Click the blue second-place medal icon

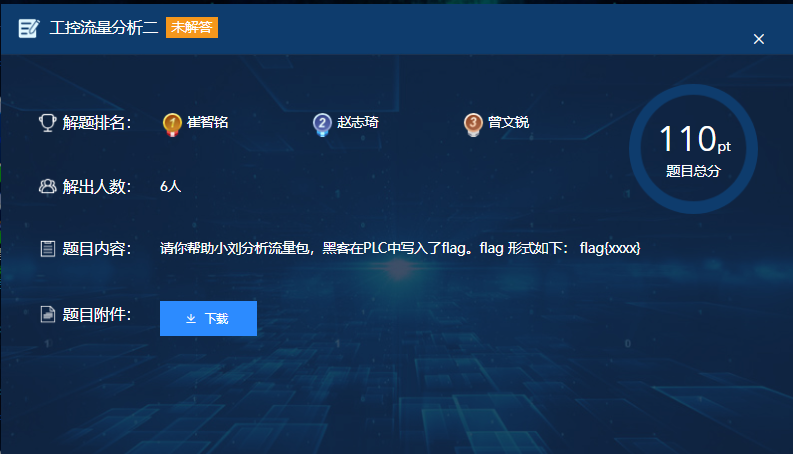coord(322,124)
